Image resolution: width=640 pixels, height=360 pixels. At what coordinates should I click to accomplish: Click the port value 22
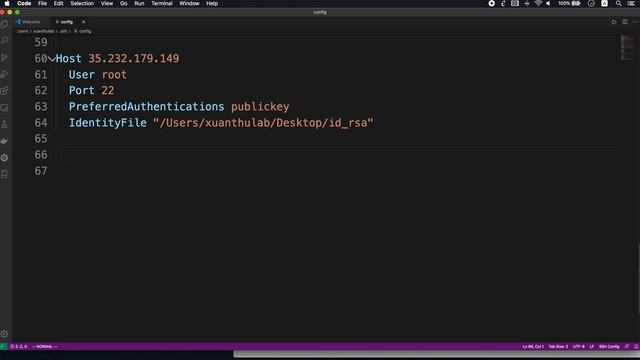(x=108, y=90)
